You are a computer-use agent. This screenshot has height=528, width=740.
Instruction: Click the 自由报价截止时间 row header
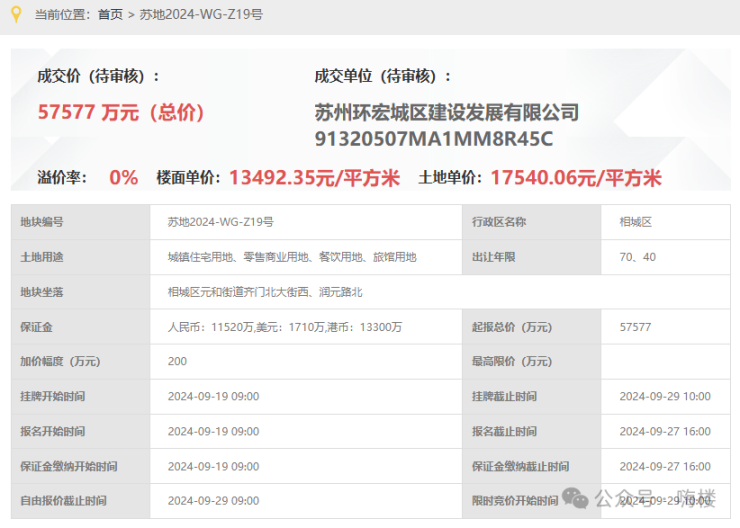(81, 501)
